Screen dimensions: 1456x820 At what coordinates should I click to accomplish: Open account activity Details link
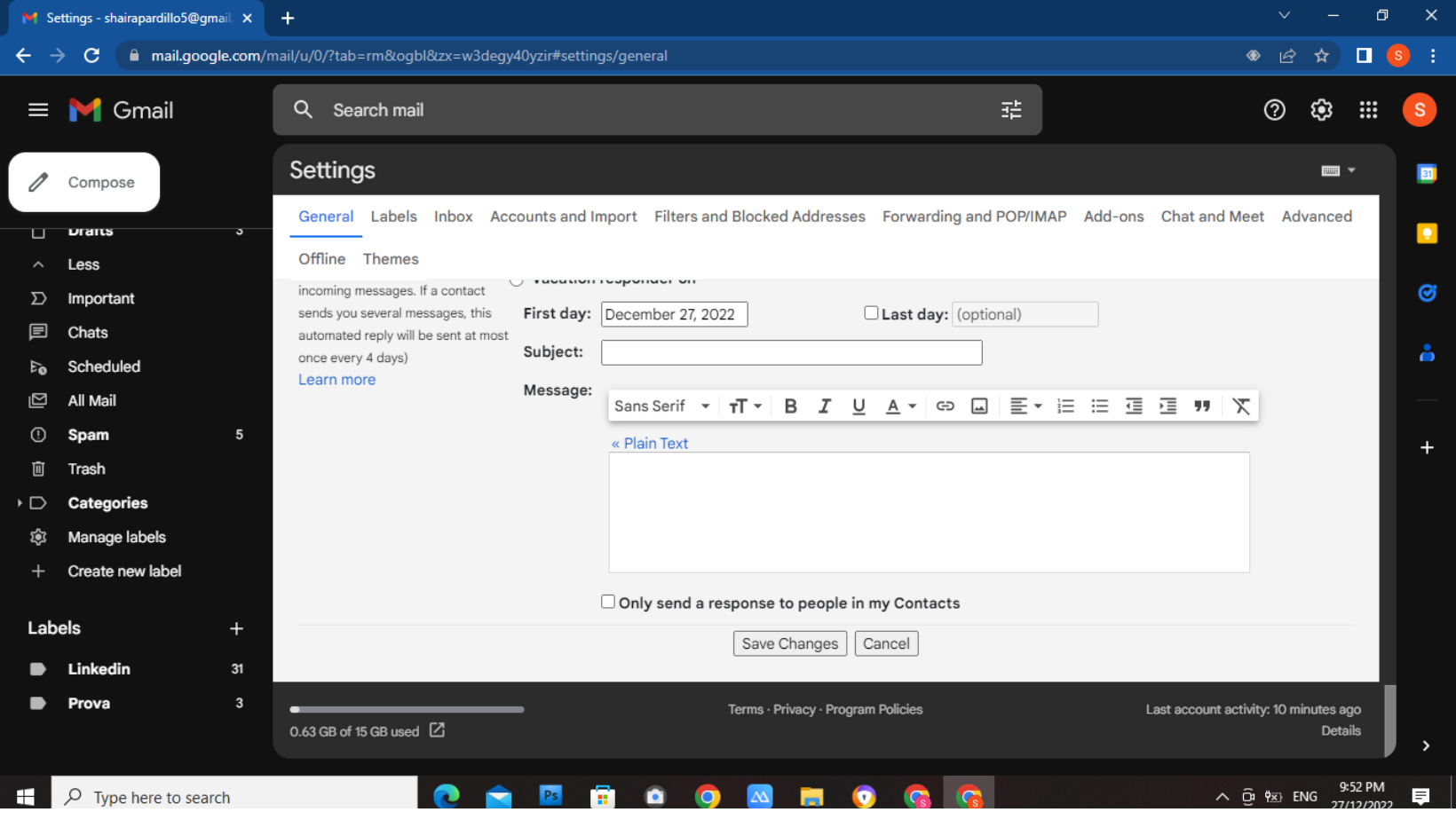point(1341,731)
